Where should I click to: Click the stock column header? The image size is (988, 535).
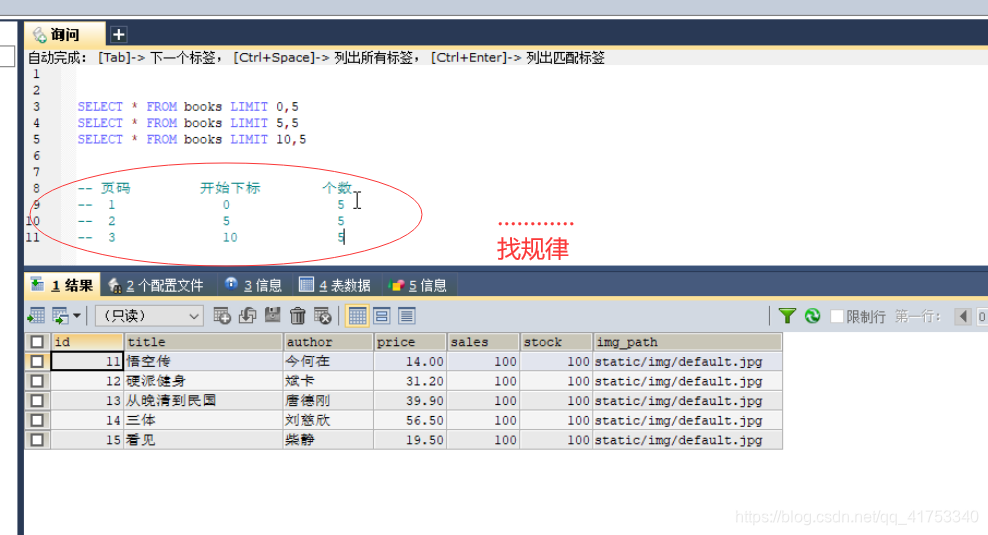click(x=556, y=342)
